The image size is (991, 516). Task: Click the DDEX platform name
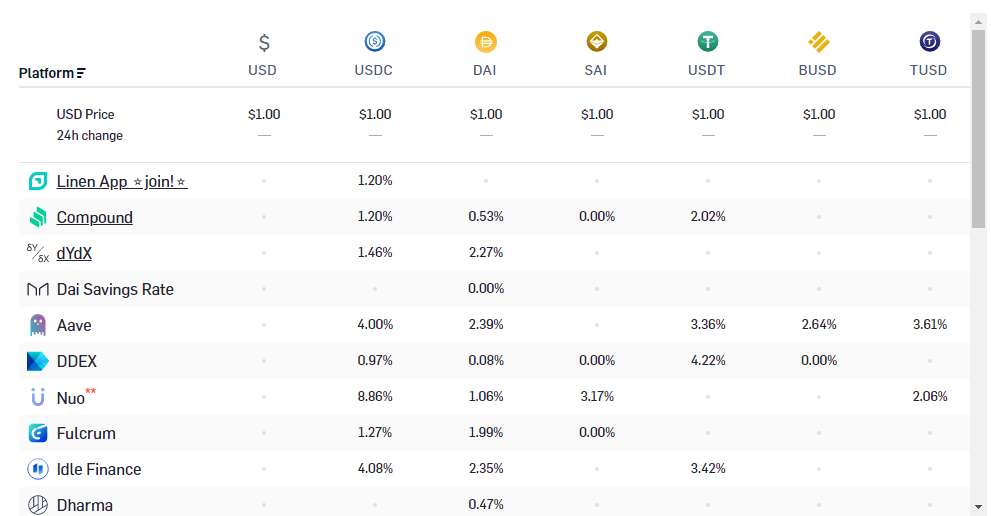tap(76, 362)
